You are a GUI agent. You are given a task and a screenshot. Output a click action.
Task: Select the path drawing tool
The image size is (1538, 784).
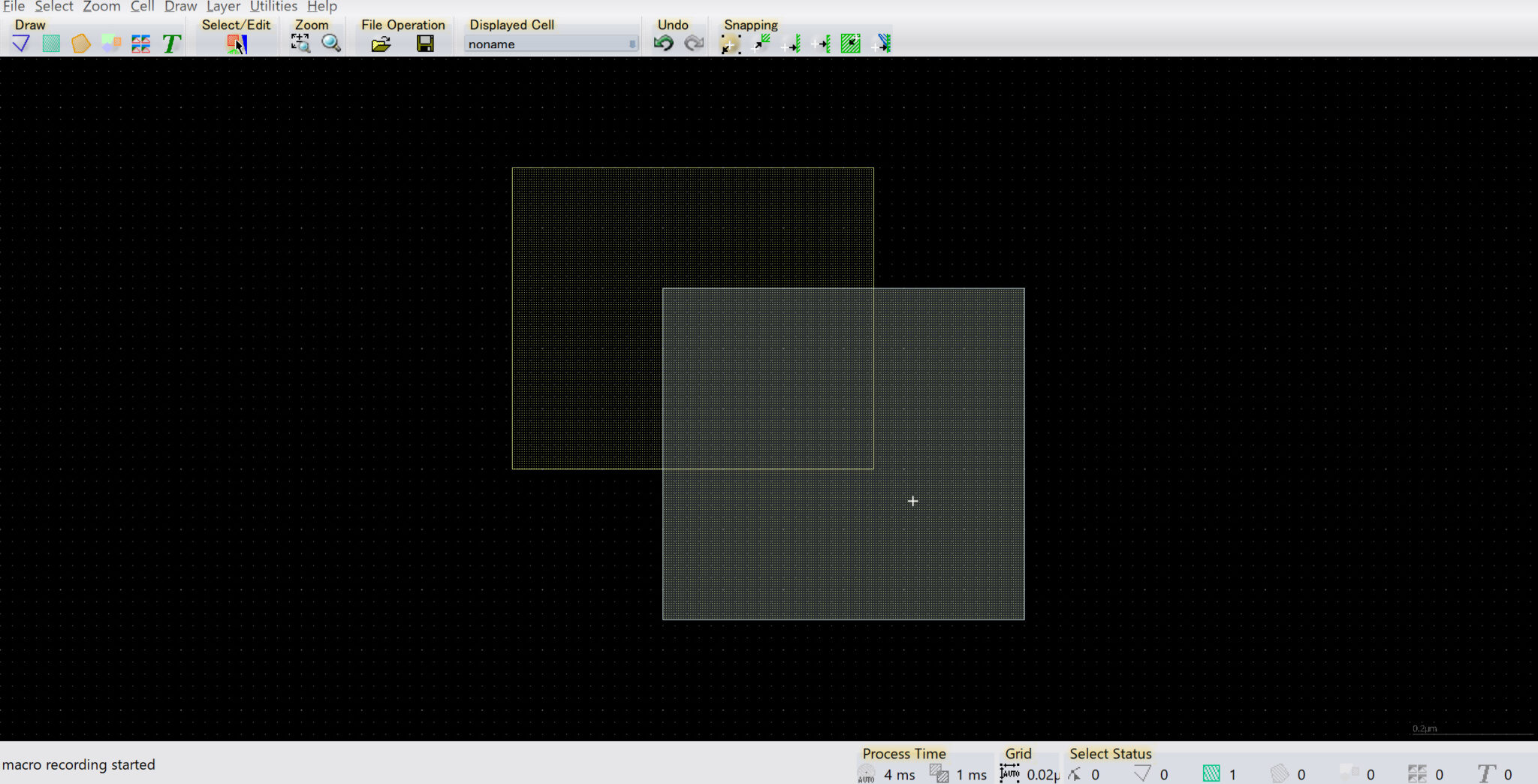[21, 44]
